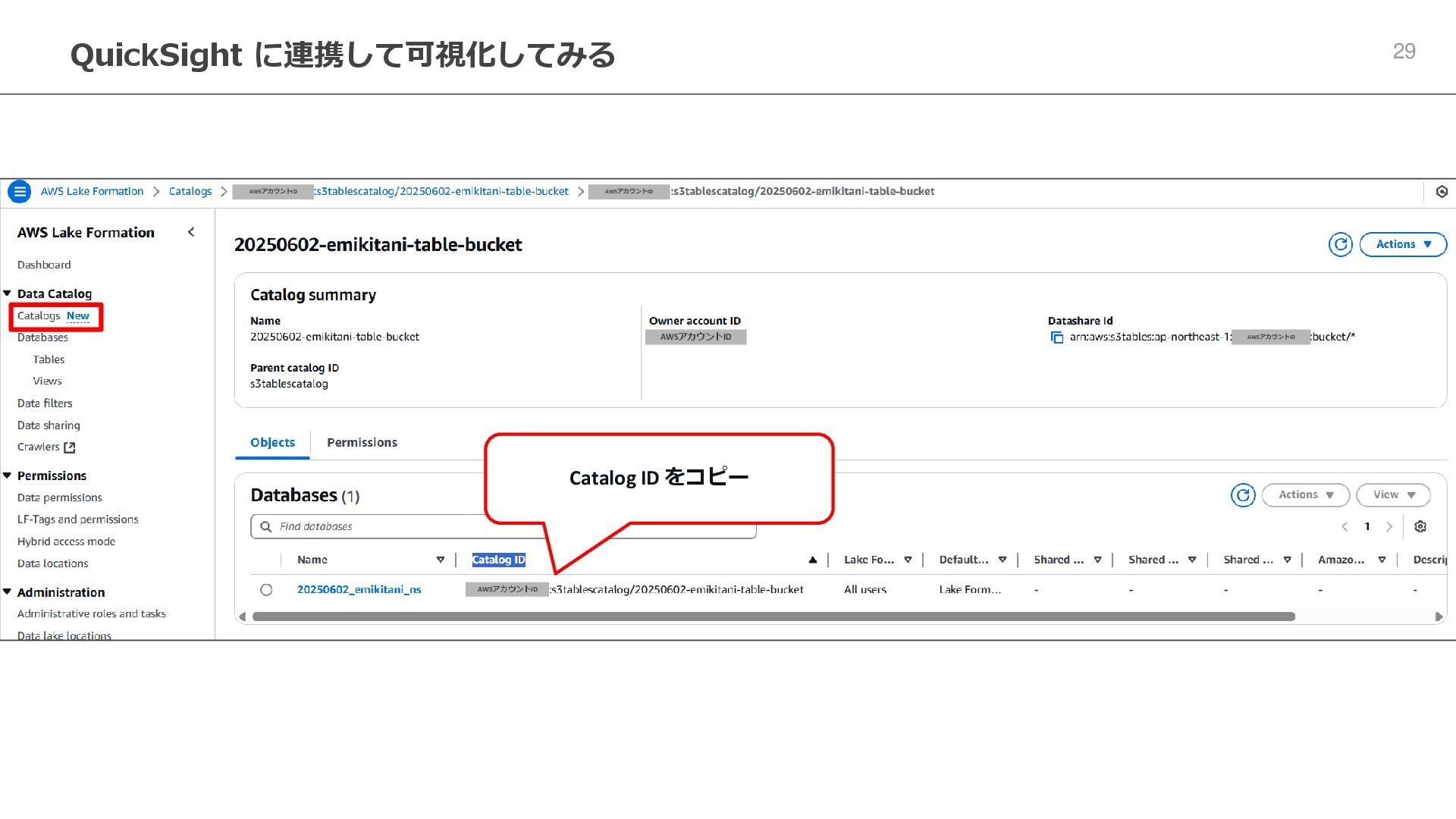
Task: Switch to the Permissions tab
Action: pos(362,442)
